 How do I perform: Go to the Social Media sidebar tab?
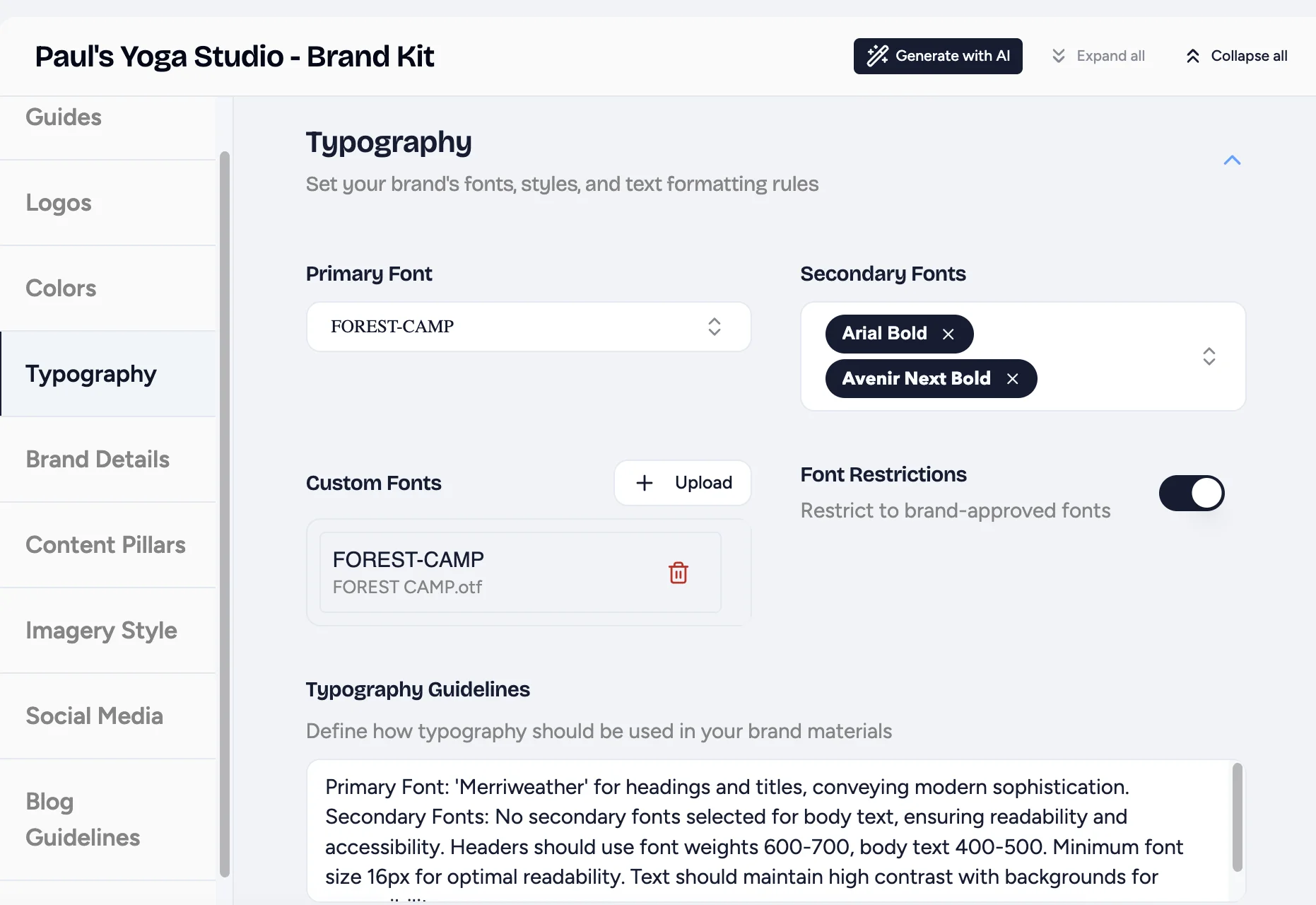(x=107, y=716)
